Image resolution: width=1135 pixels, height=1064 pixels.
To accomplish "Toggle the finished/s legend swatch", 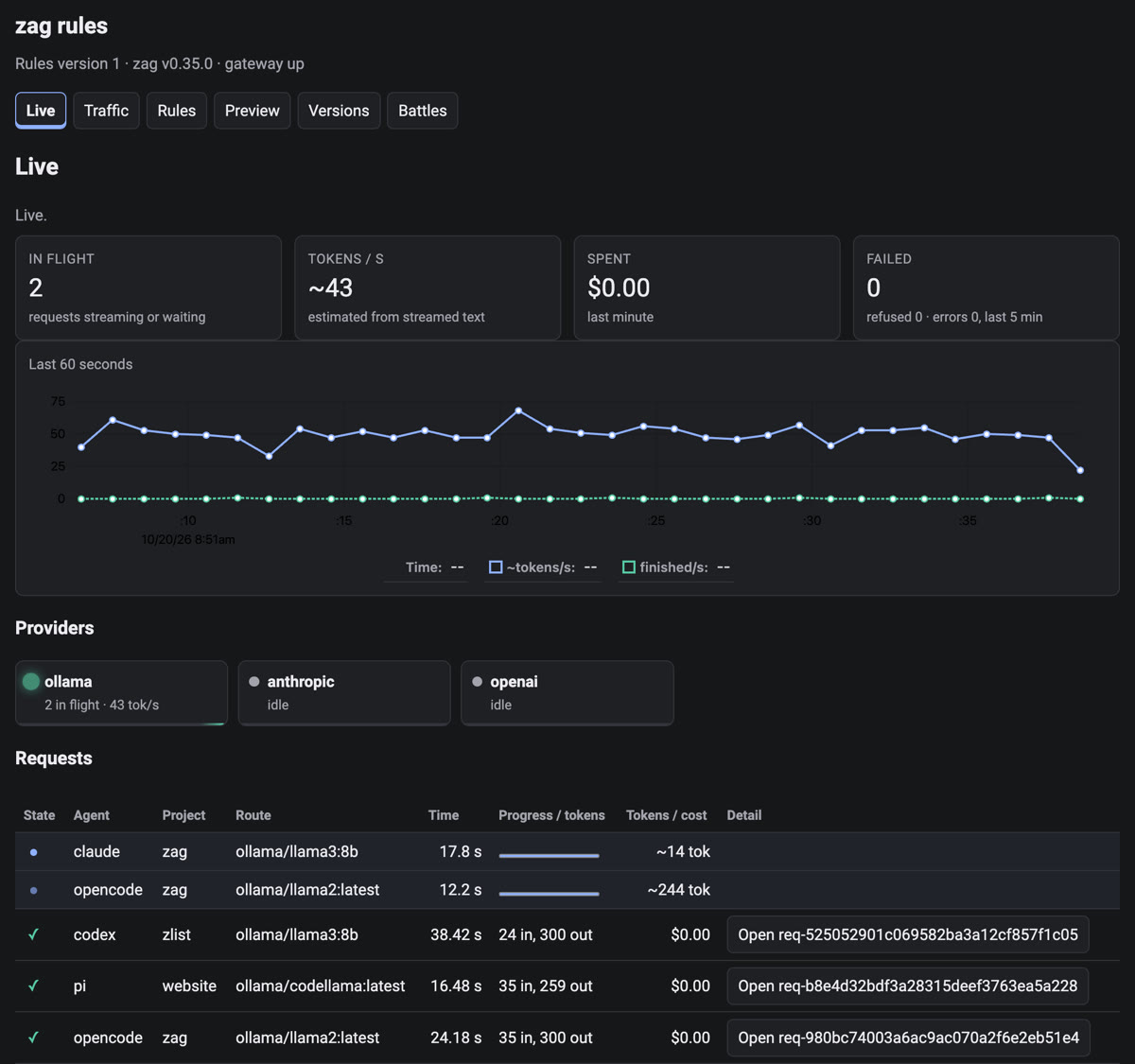I will click(629, 567).
